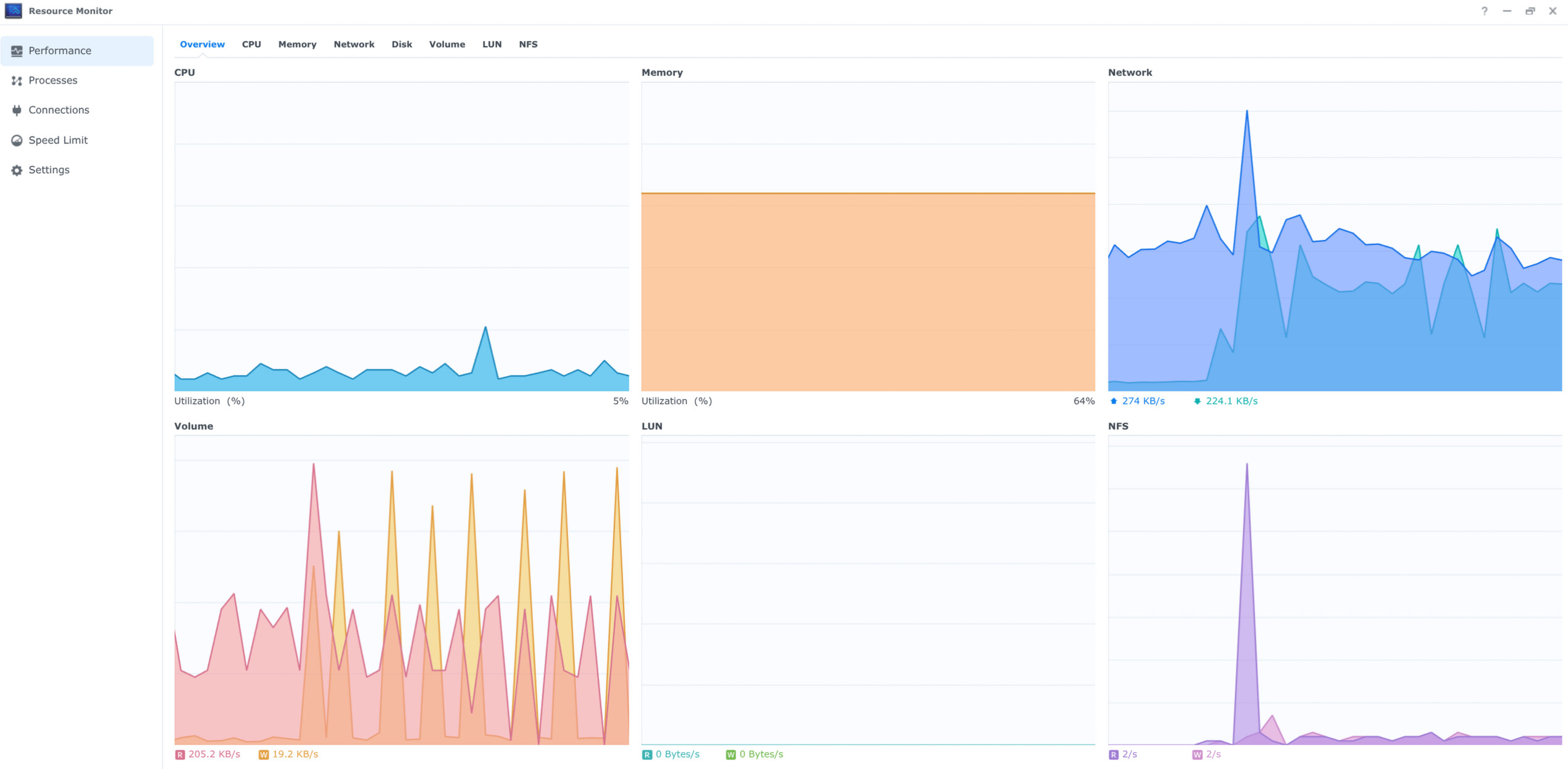Click the Volume write W legend badge

coord(264,755)
